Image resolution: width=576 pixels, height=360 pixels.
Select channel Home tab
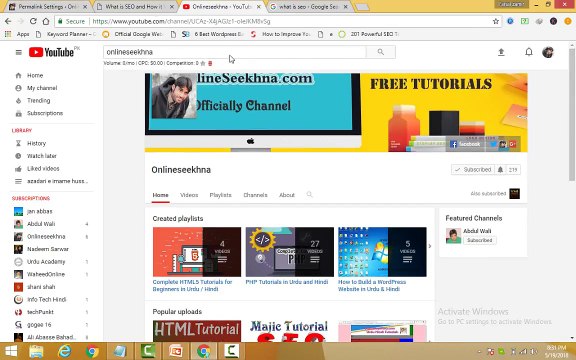(161, 195)
